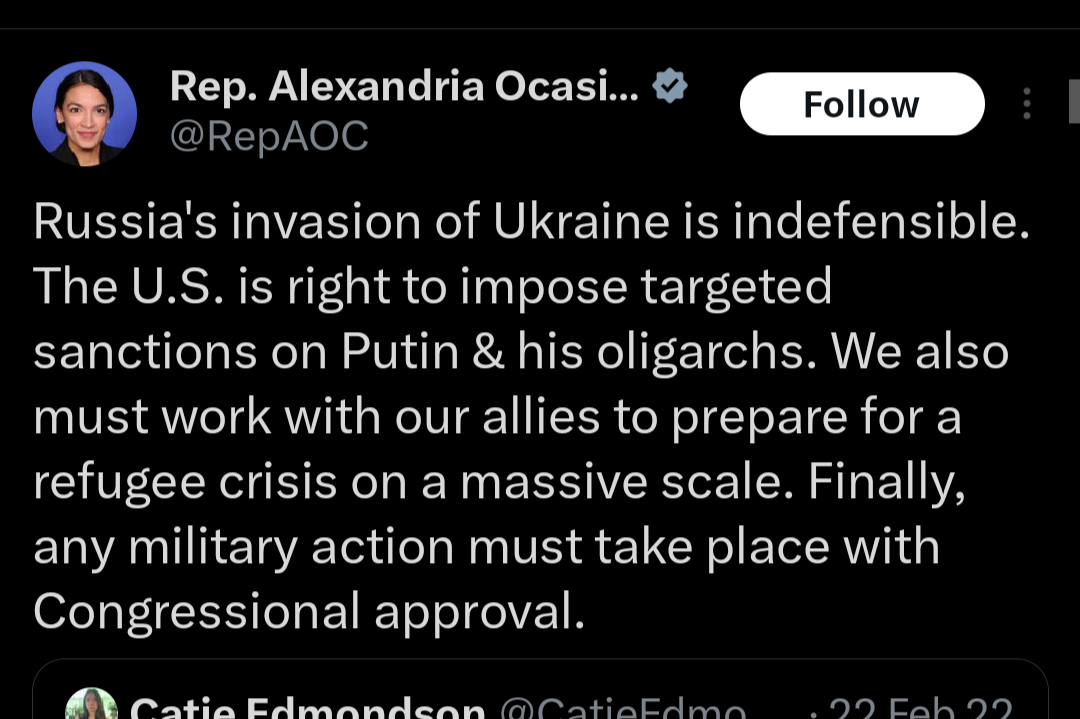
Task: Open the three-dot more options menu
Action: [x=1027, y=104]
